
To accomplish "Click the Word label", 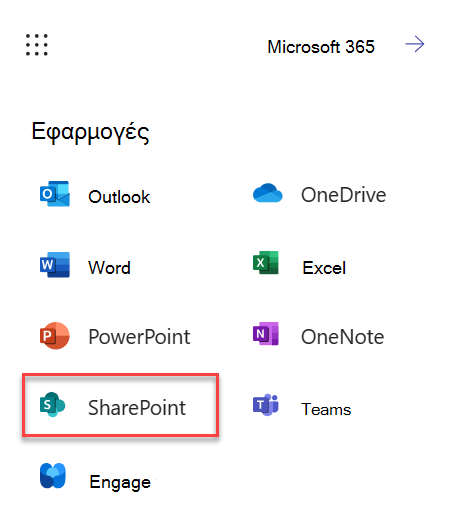I will (x=109, y=268).
